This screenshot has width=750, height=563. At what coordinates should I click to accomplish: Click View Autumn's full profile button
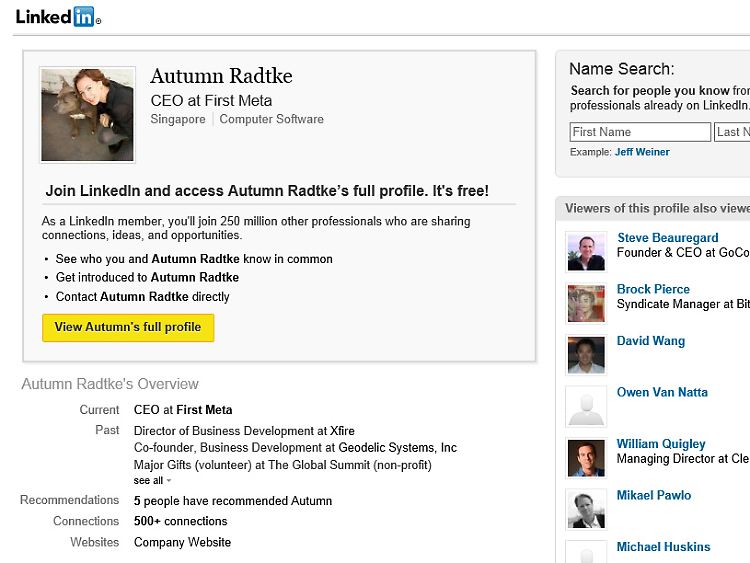click(x=128, y=327)
